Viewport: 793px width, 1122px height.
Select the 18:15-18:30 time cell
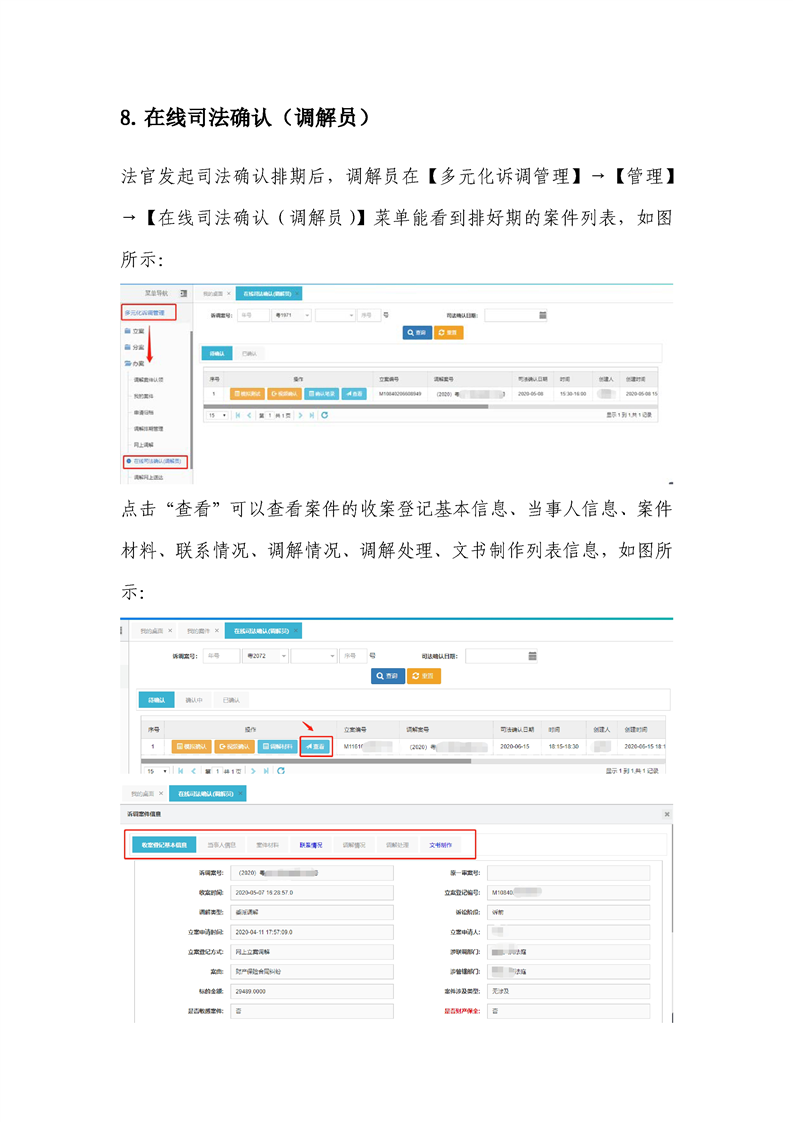563,746
